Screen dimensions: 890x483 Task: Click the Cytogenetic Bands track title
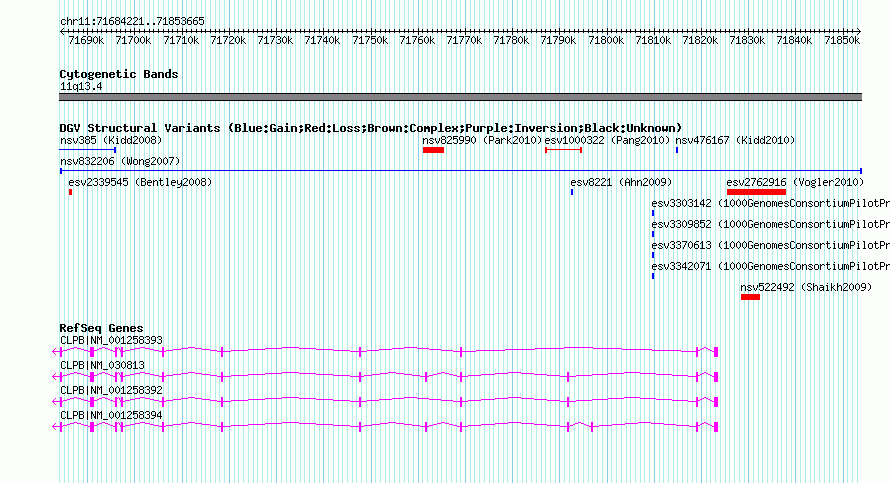pyautogui.click(x=119, y=74)
